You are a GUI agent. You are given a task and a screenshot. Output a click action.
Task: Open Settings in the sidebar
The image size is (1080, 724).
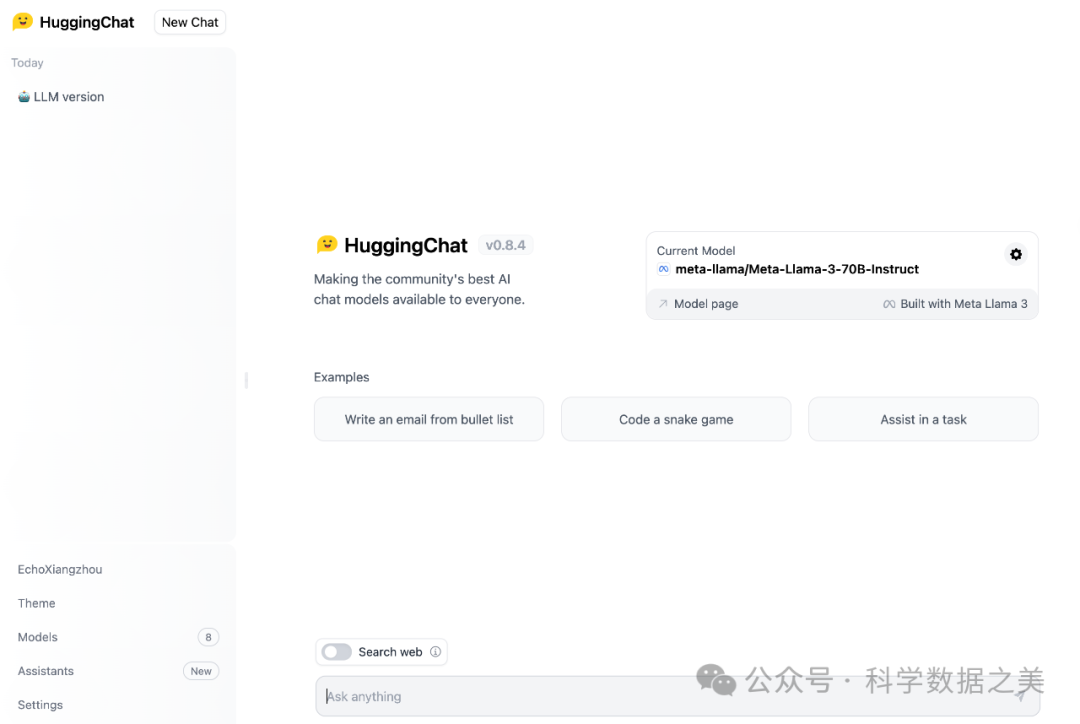(x=40, y=705)
